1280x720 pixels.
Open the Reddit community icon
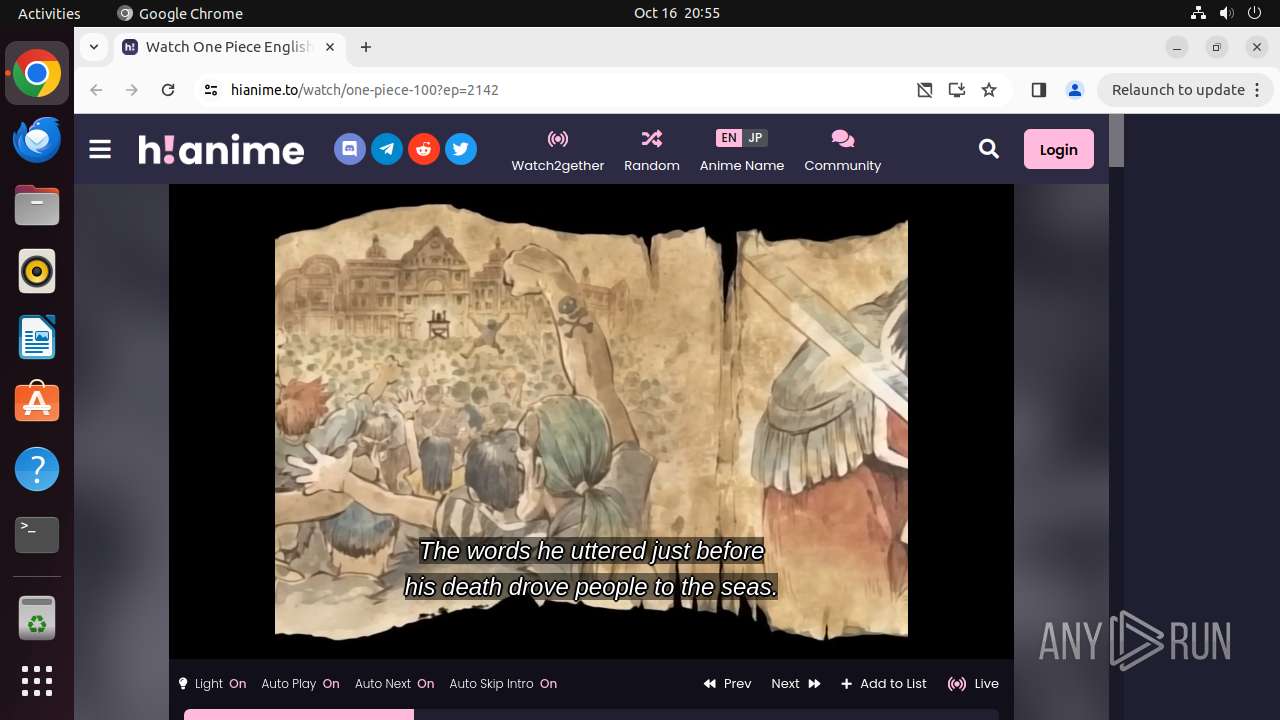(x=424, y=149)
